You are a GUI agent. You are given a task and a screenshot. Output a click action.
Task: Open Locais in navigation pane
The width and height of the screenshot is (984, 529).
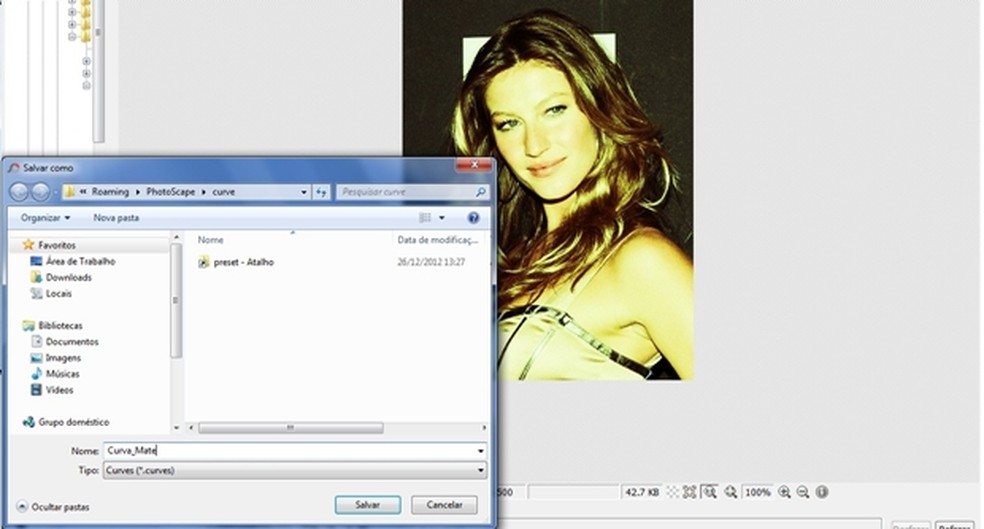pos(58,293)
